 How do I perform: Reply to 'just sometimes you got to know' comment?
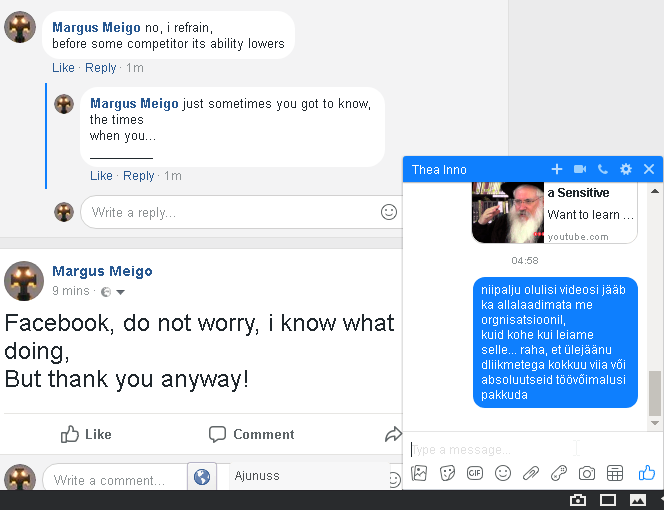(x=138, y=176)
